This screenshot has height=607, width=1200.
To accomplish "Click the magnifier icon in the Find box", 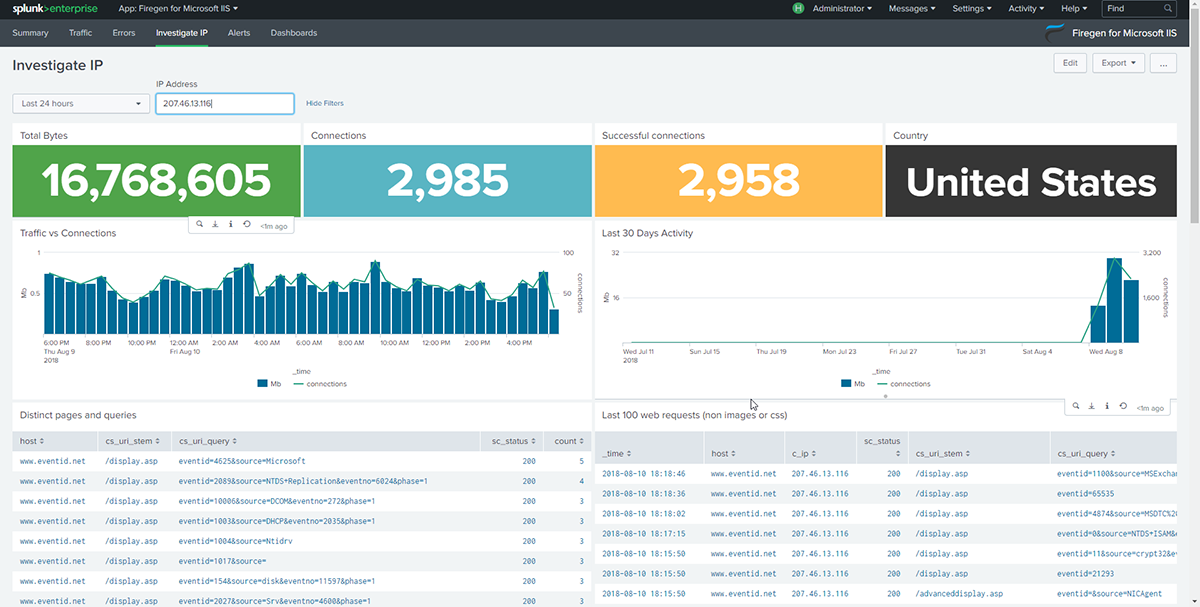I will pyautogui.click(x=1167, y=8).
